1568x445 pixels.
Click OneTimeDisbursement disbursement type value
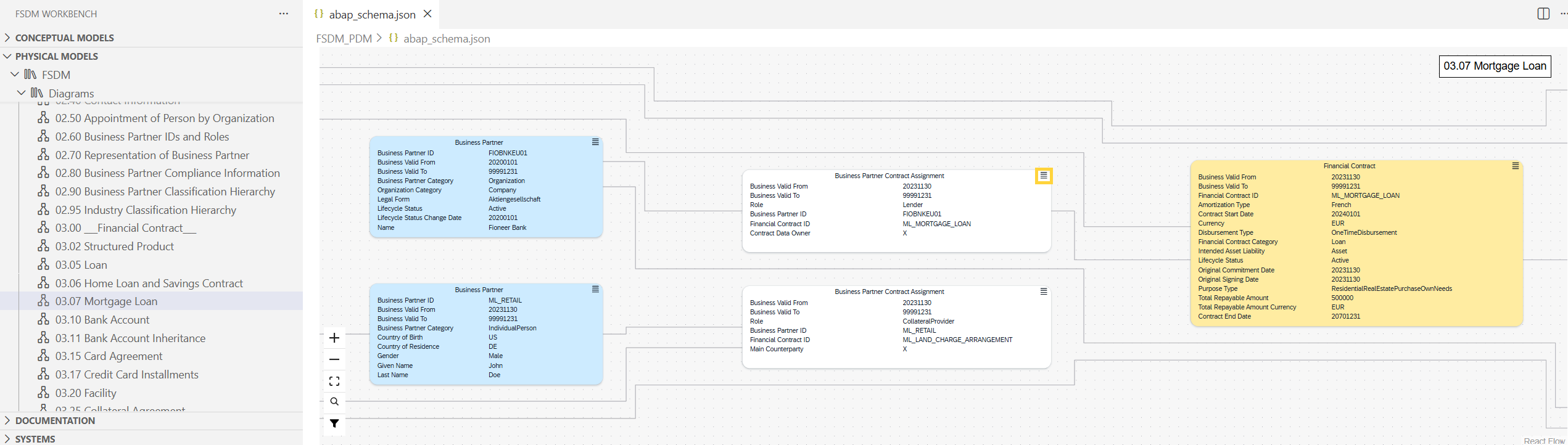(1364, 232)
